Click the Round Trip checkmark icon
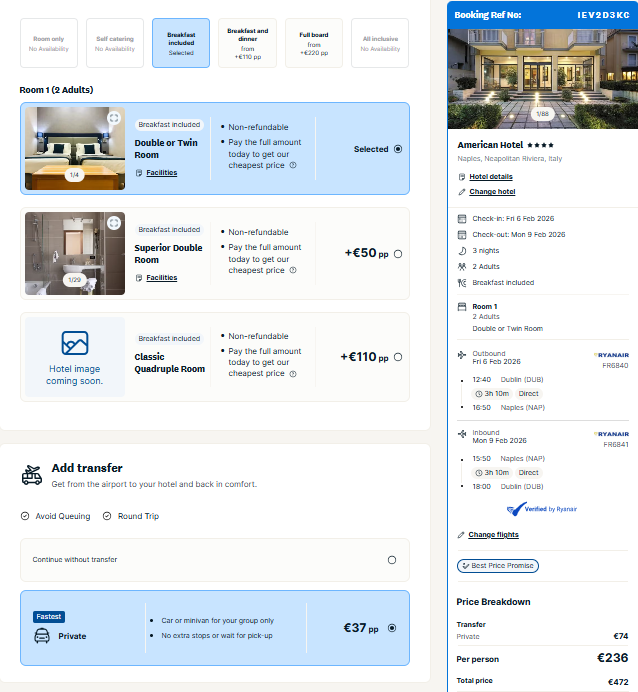 tap(107, 516)
